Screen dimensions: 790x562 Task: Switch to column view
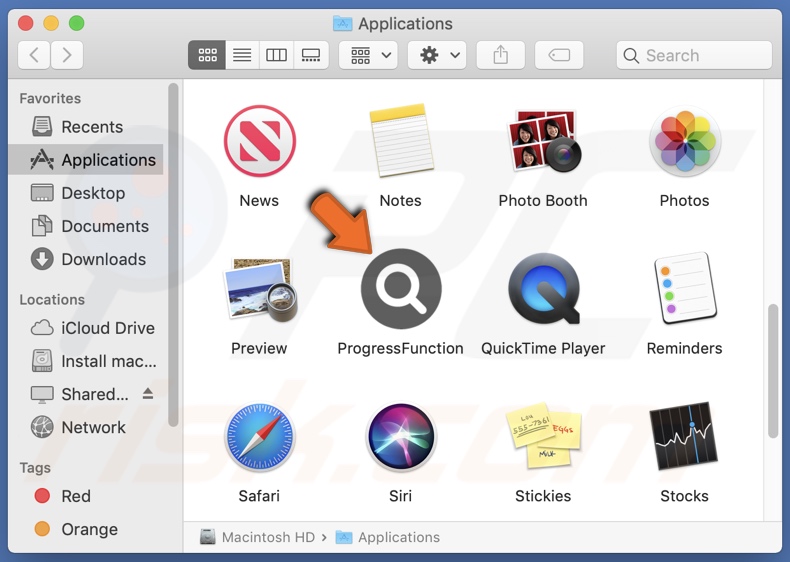coord(276,55)
